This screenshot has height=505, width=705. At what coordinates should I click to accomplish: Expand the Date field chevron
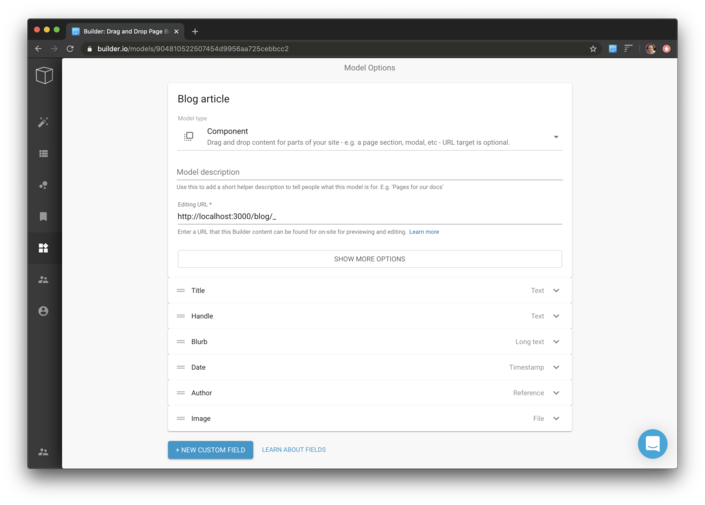point(556,367)
